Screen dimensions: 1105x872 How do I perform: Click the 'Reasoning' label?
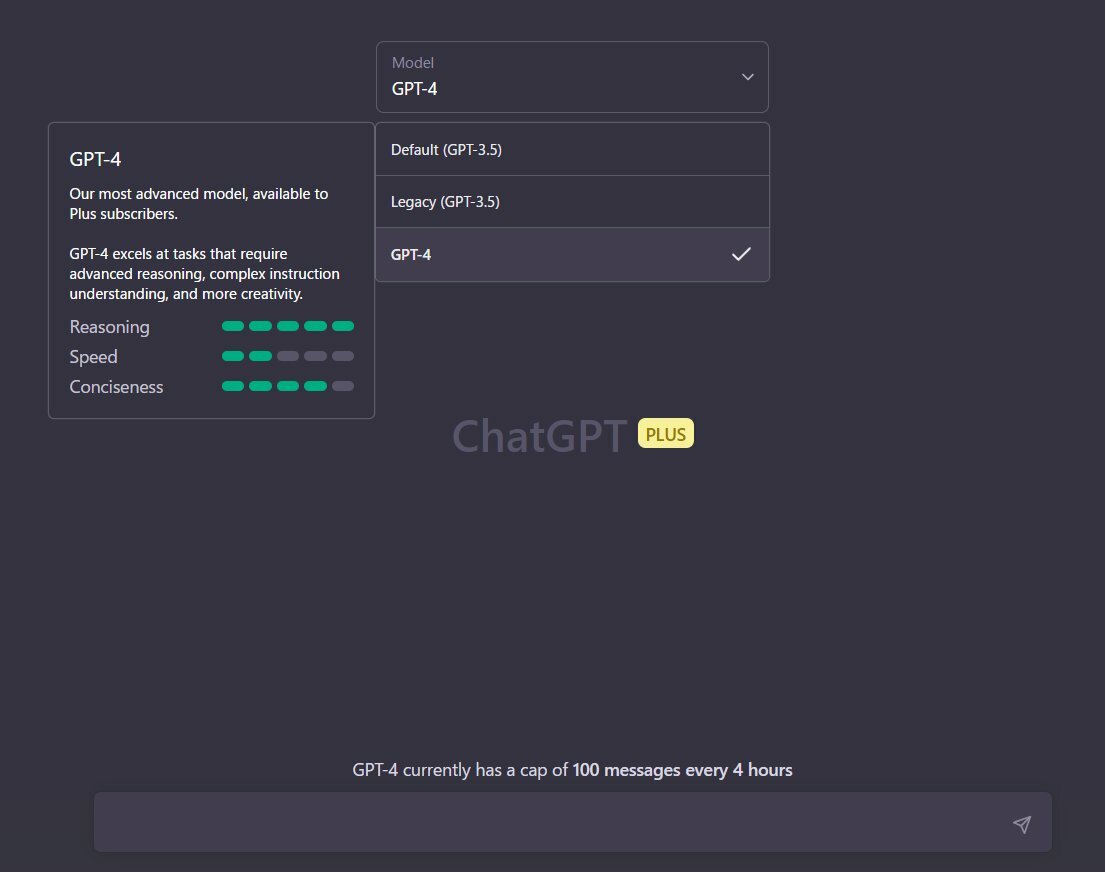click(x=109, y=327)
